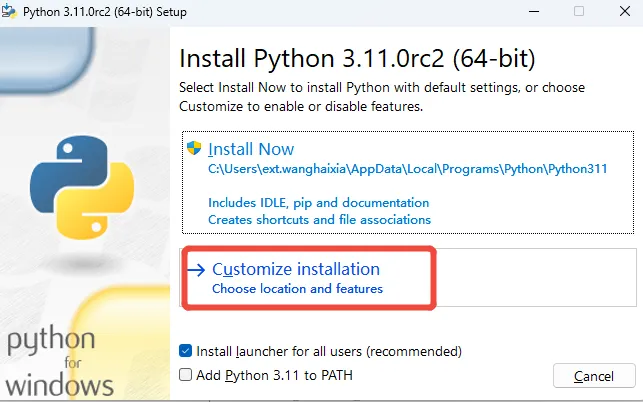
Task: Click the Python icon in the title bar
Action: 12,10
